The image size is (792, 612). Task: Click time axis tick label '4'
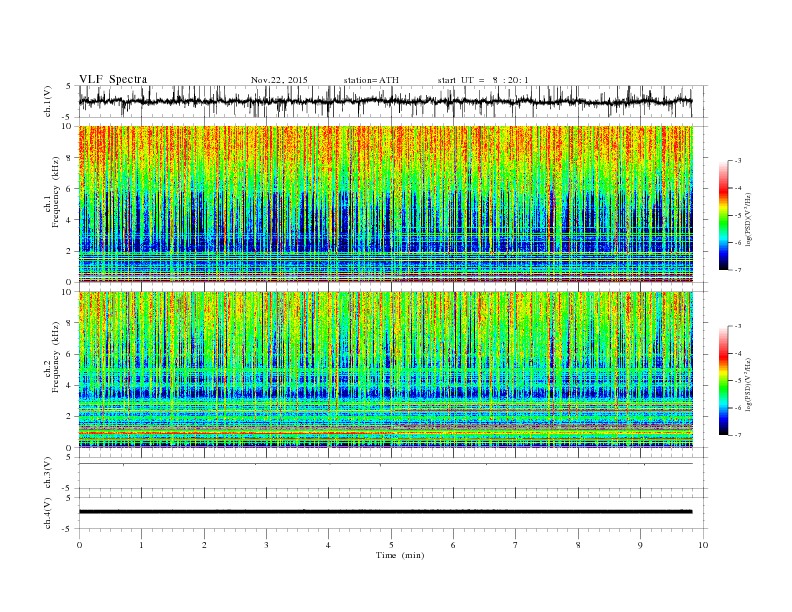[x=328, y=545]
